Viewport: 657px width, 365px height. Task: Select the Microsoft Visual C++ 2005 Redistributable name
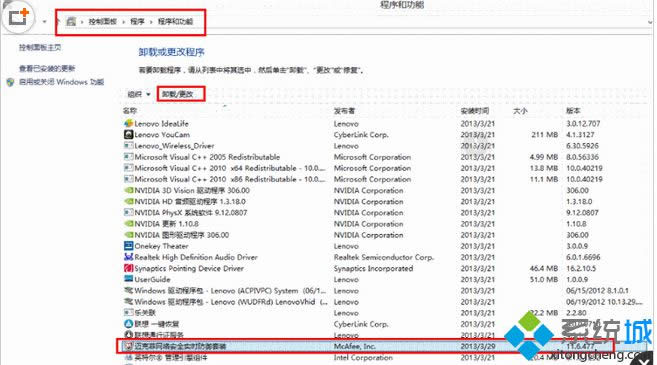click(x=207, y=157)
